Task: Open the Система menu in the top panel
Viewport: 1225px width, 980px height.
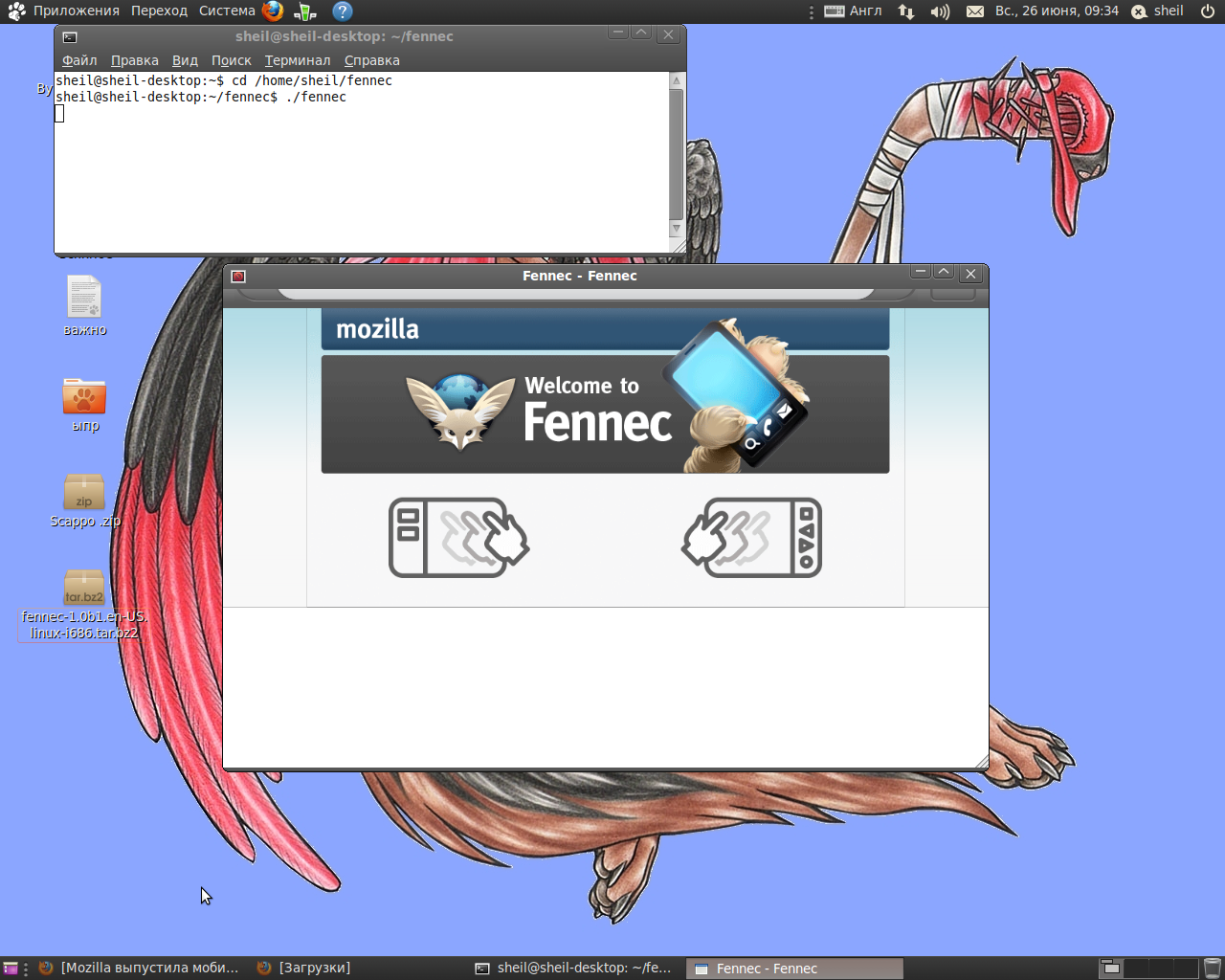Action: pos(227,11)
